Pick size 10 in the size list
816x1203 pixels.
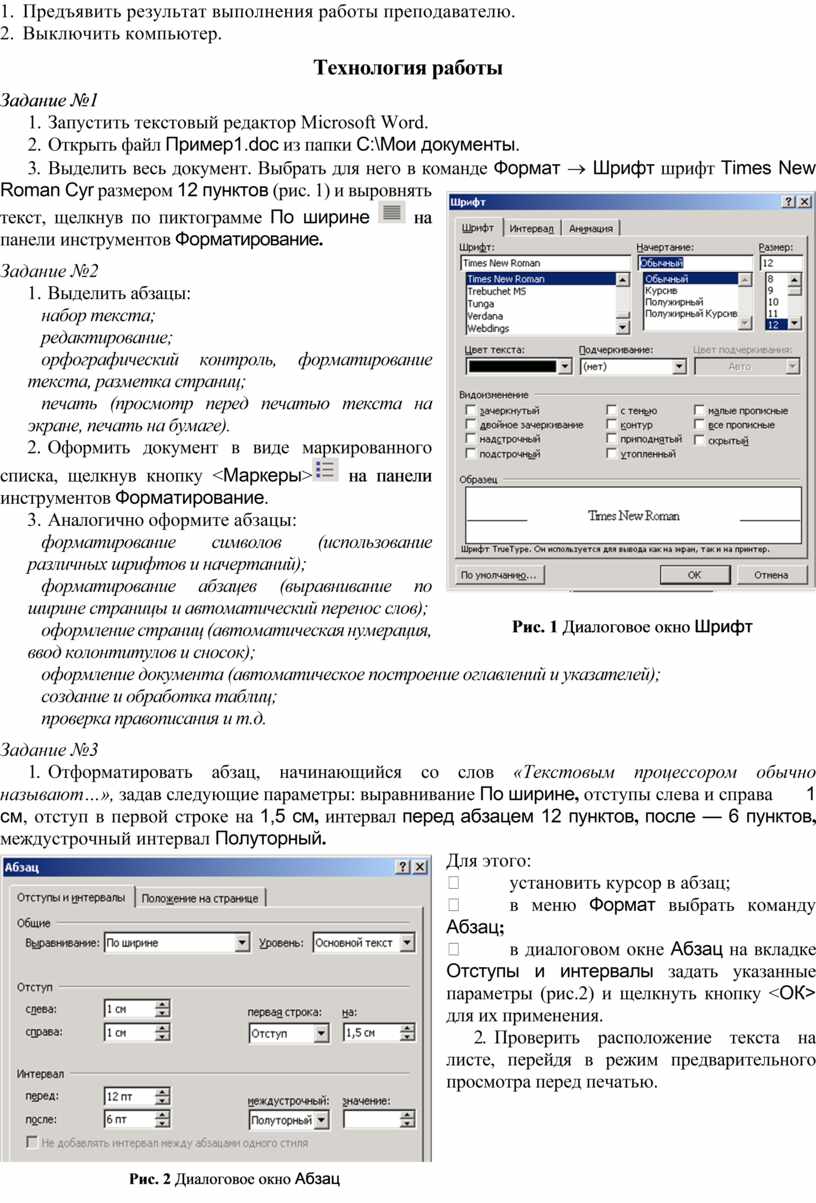pos(776,302)
